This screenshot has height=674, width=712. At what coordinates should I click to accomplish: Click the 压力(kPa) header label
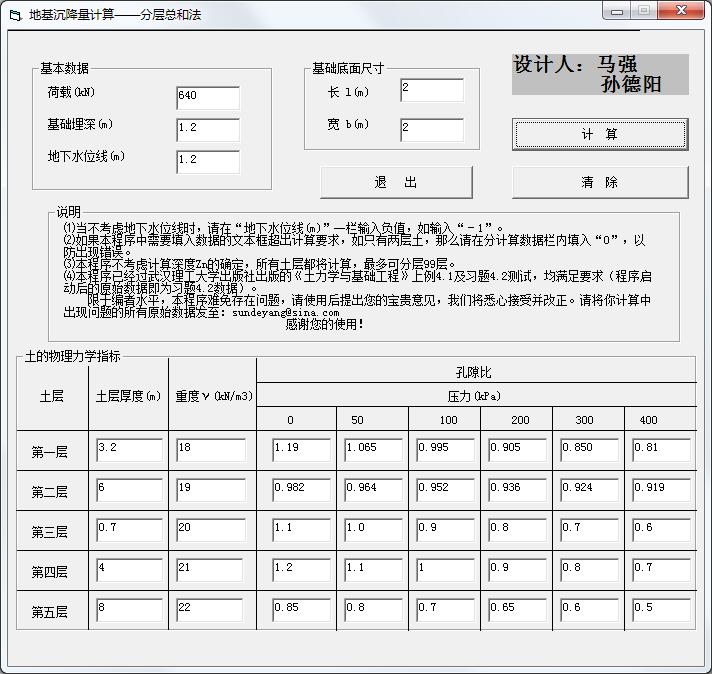474,396
